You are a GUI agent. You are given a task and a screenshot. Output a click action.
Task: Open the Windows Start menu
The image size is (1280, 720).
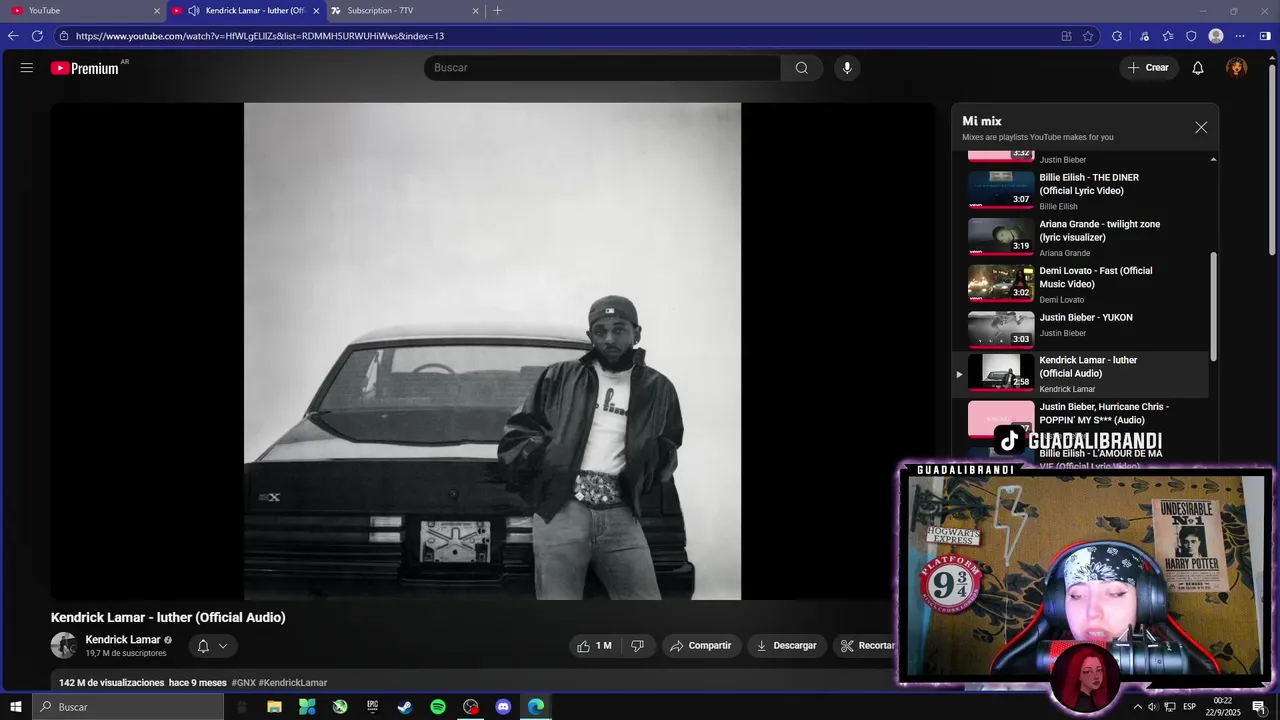coord(16,707)
